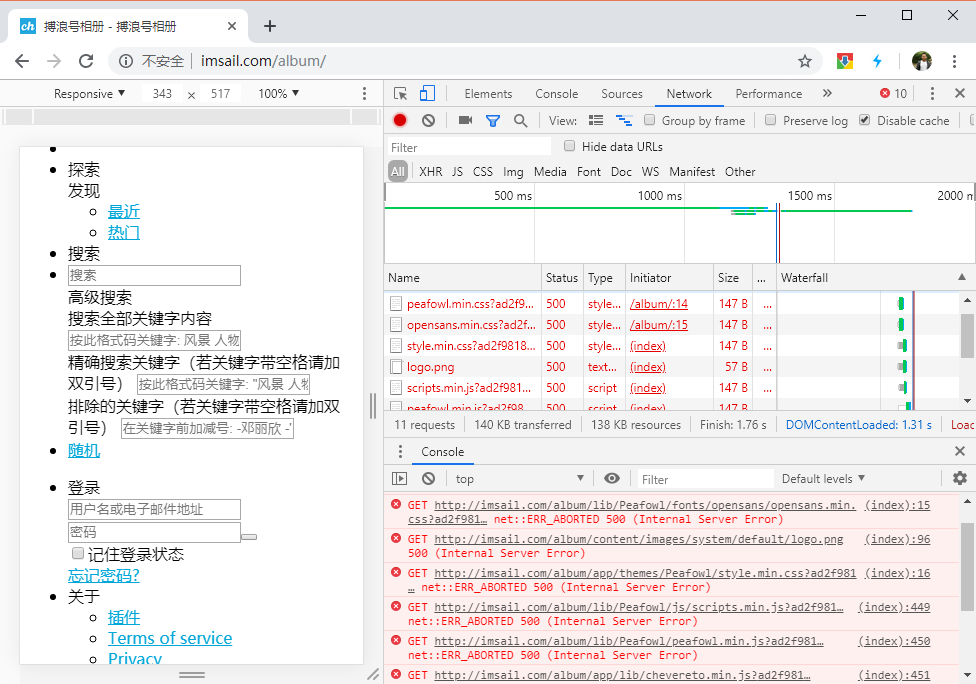This screenshot has width=976, height=684.
Task: Bookmark this page with star icon
Action: (804, 61)
